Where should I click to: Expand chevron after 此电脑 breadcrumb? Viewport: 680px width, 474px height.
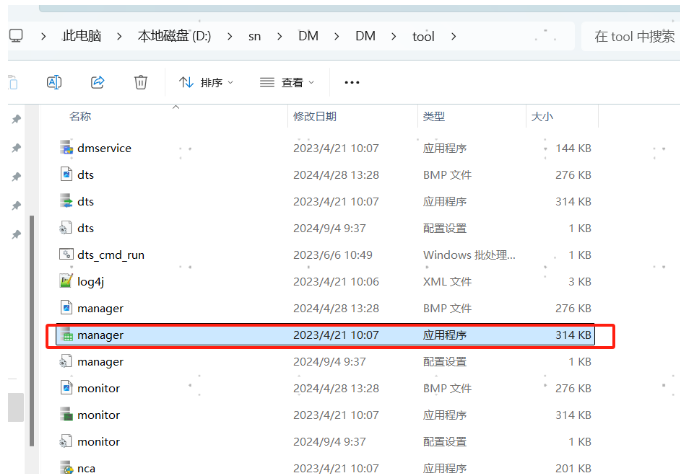click(119, 36)
